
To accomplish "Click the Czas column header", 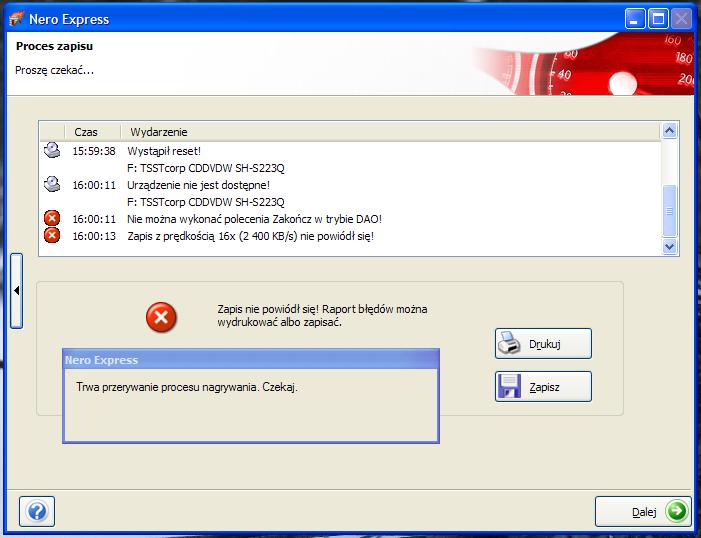I will 93,132.
